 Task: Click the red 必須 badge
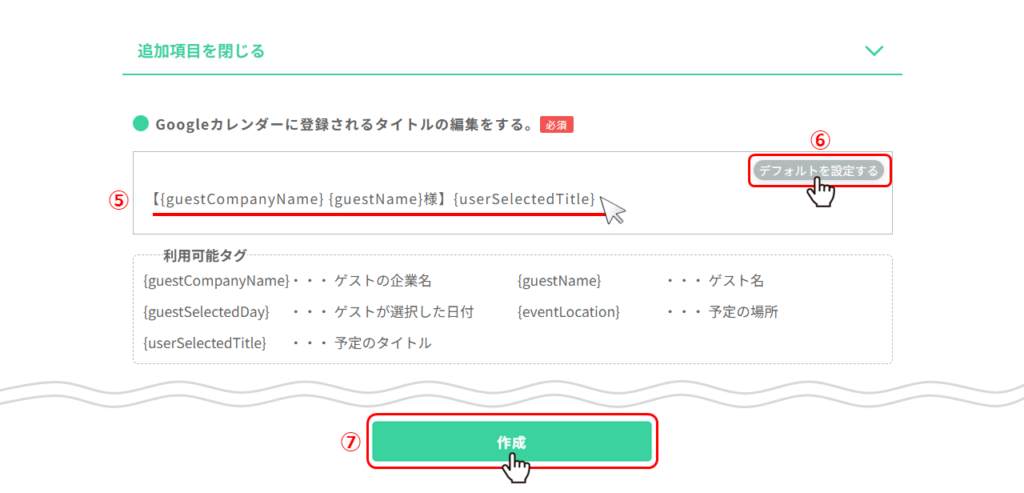coord(556,125)
